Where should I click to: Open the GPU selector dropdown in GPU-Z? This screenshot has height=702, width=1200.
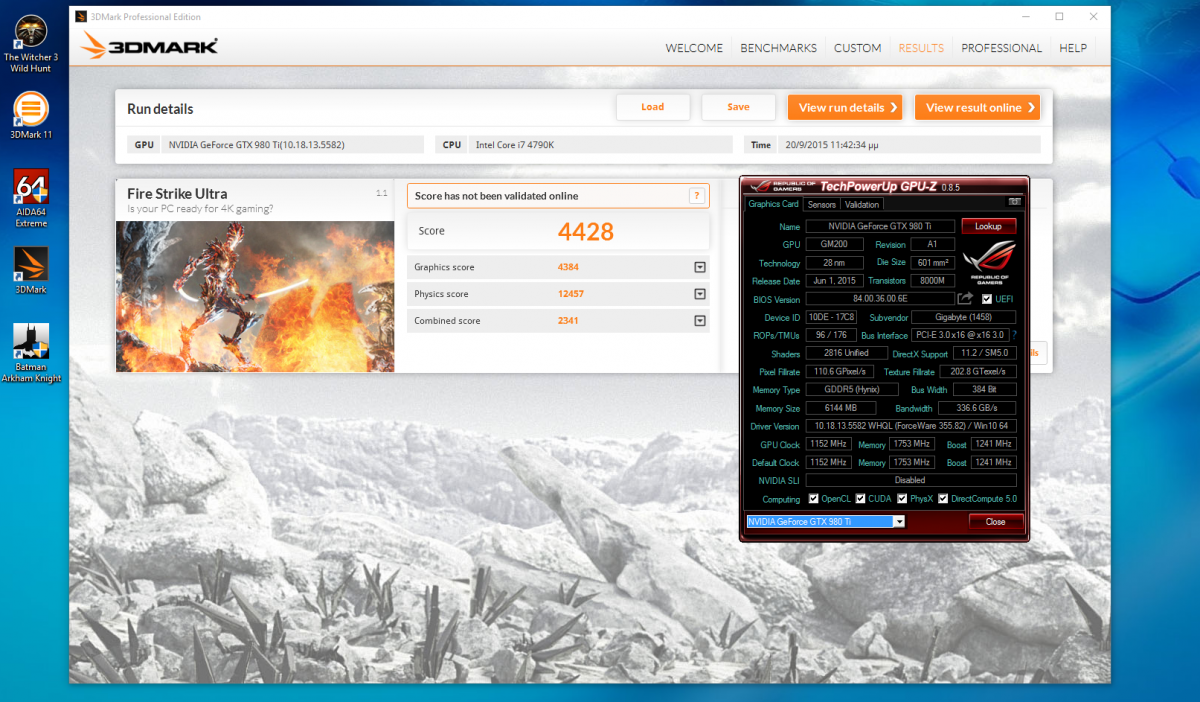pos(899,522)
